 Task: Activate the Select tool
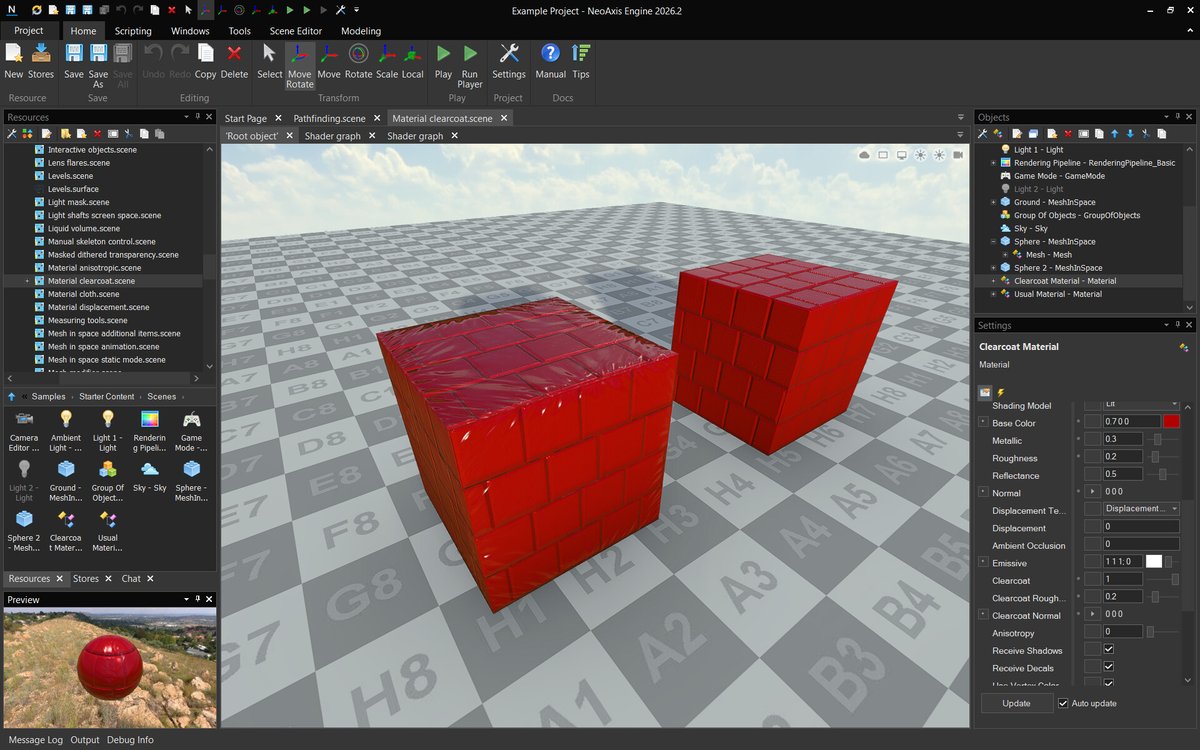[x=269, y=61]
